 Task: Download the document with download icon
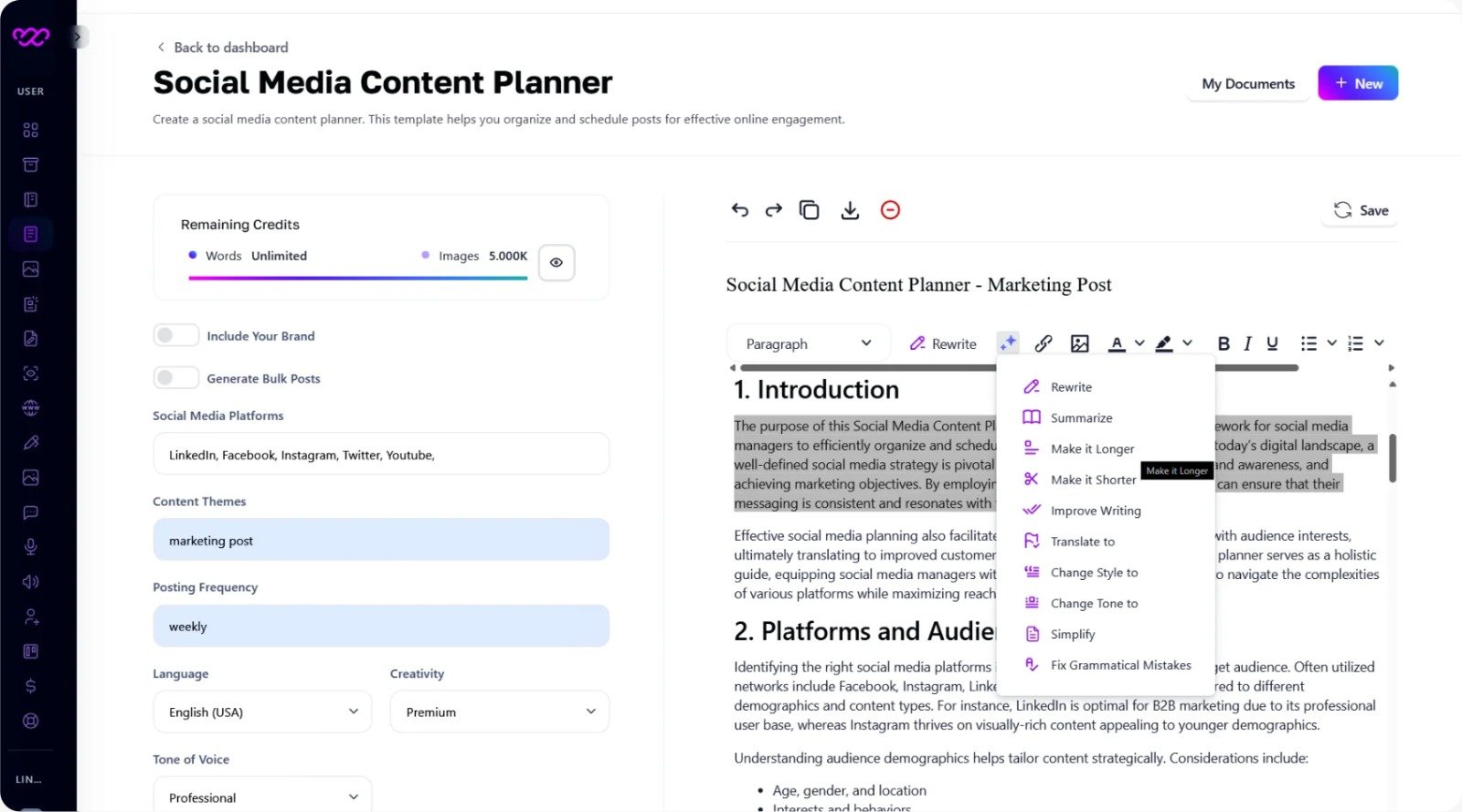850,210
